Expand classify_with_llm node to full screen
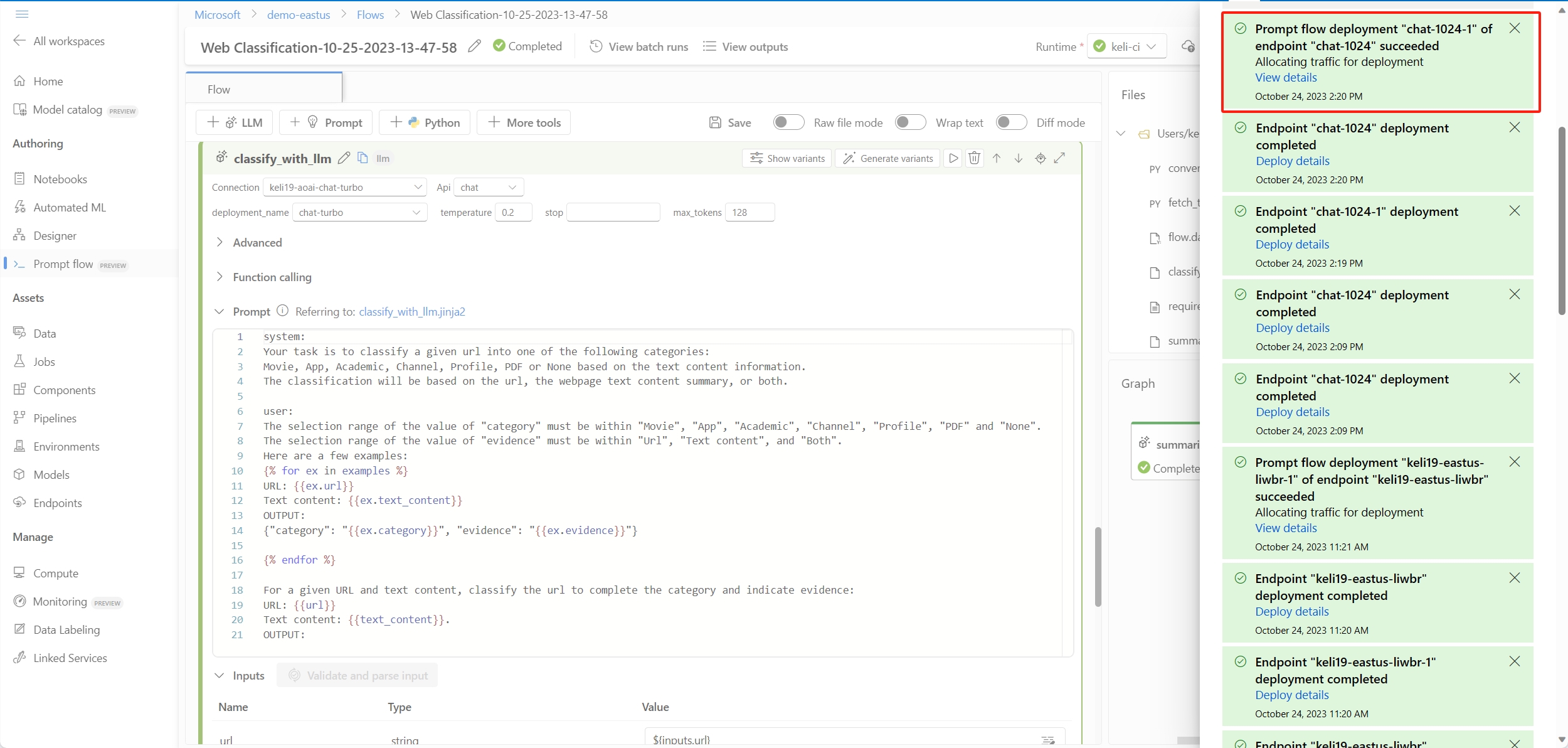 pos(1060,158)
